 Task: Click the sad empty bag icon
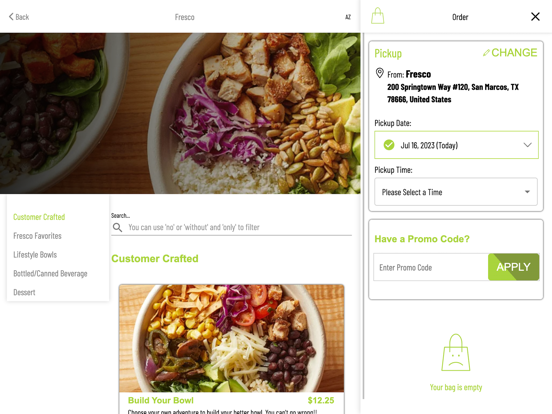(456, 352)
